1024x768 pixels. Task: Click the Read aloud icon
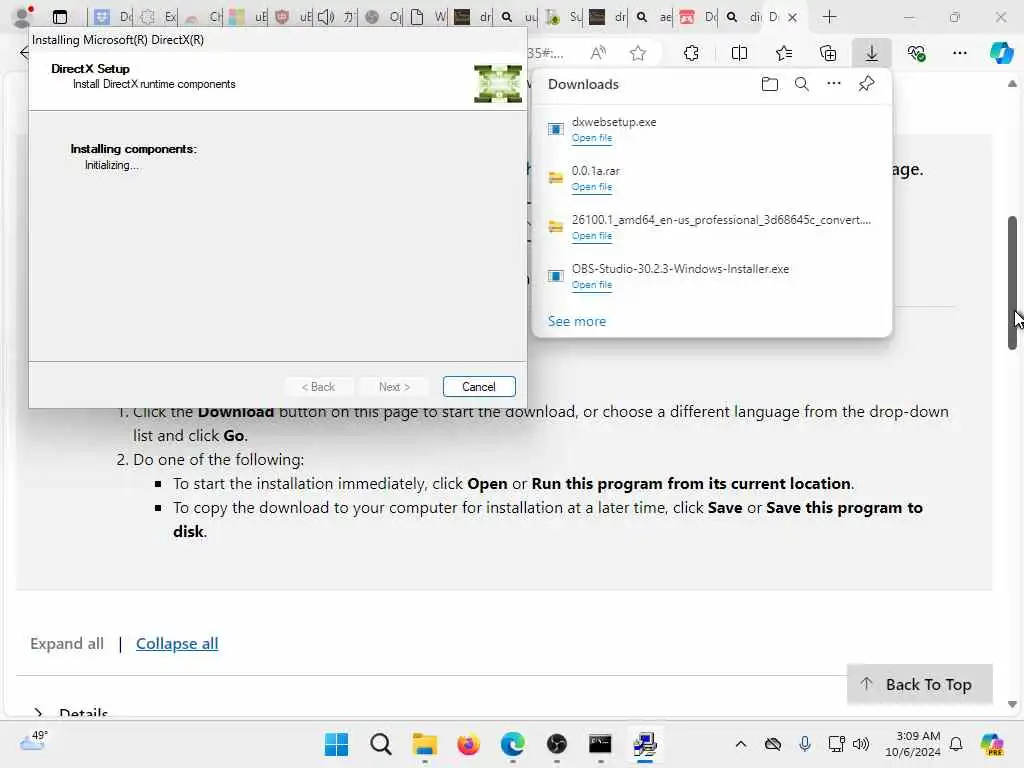pyautogui.click(x=598, y=53)
